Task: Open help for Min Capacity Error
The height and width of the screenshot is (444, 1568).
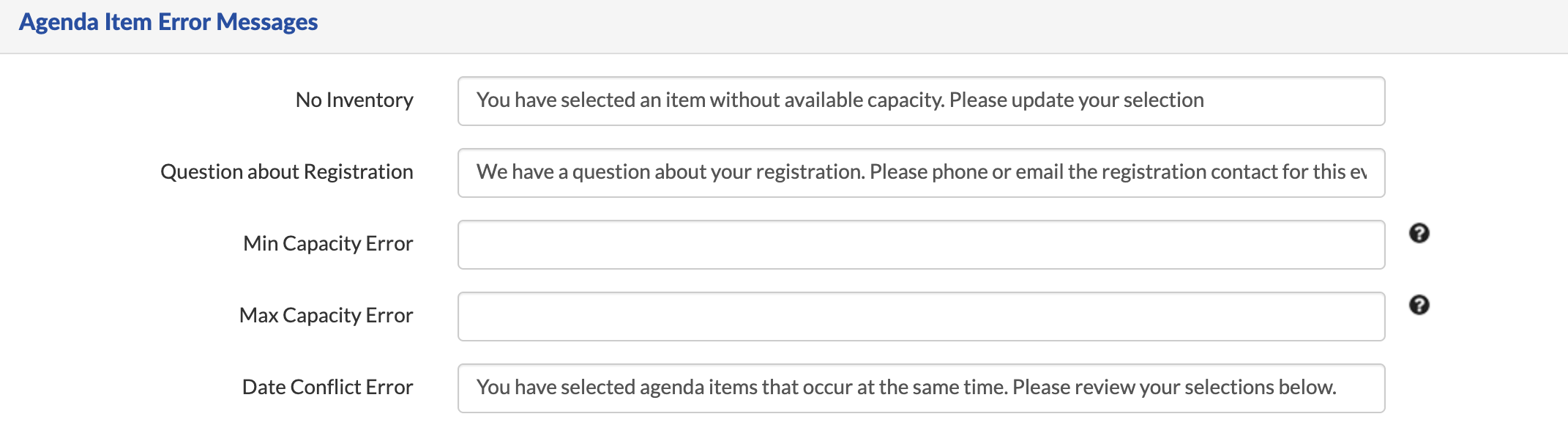Action: coord(1419,233)
